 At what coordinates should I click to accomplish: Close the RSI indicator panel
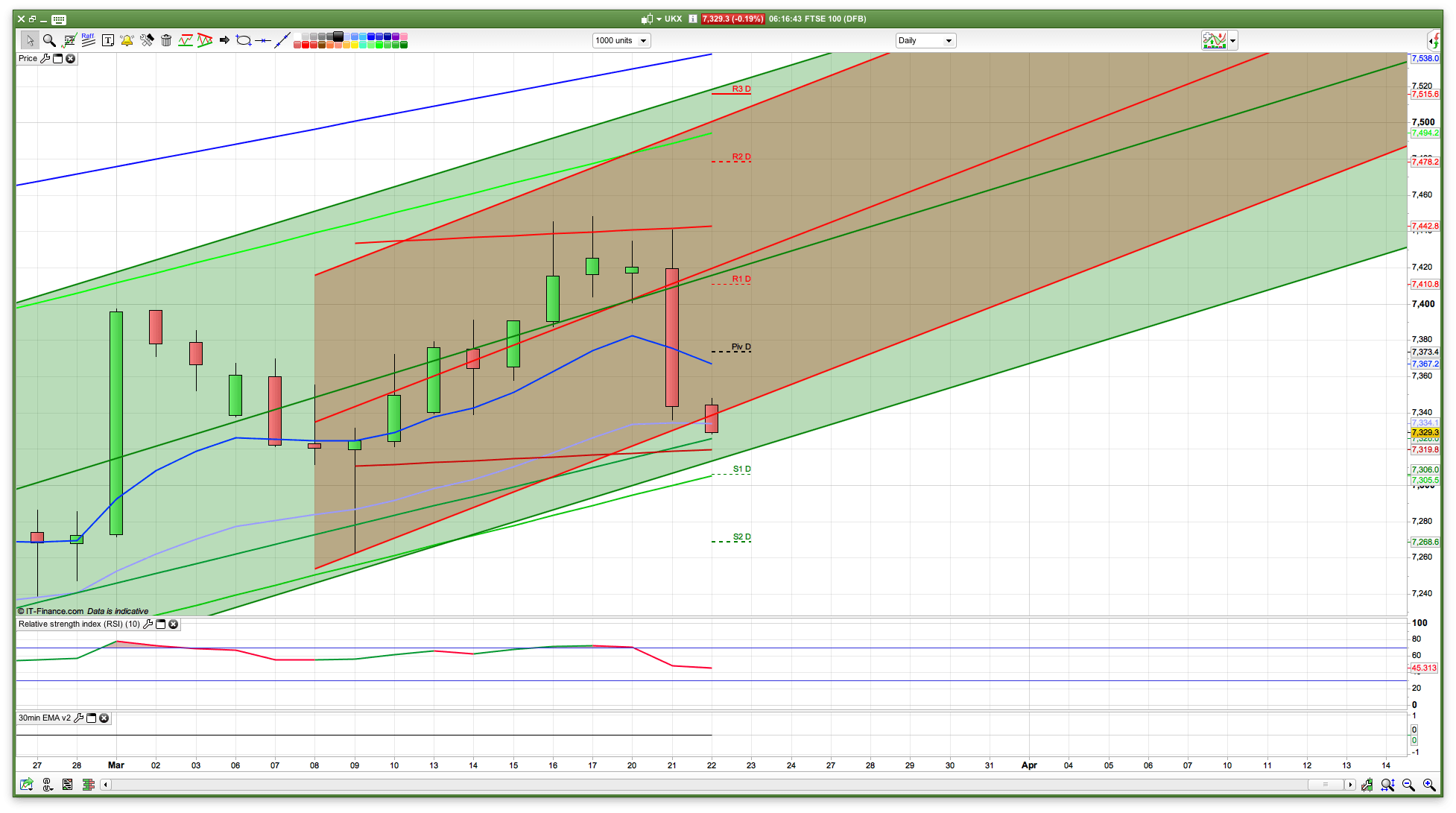click(x=173, y=624)
